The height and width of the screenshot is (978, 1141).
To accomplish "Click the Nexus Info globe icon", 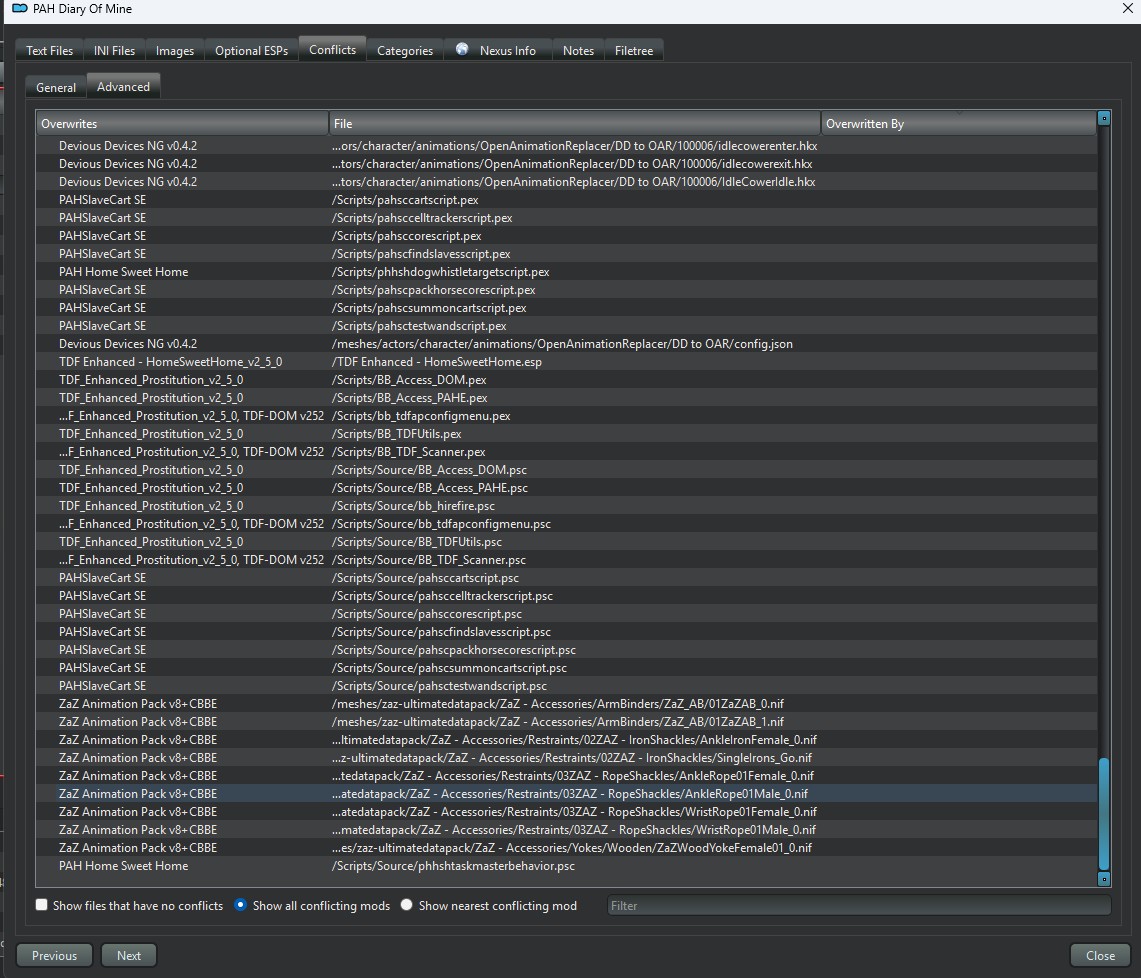I will [462, 49].
